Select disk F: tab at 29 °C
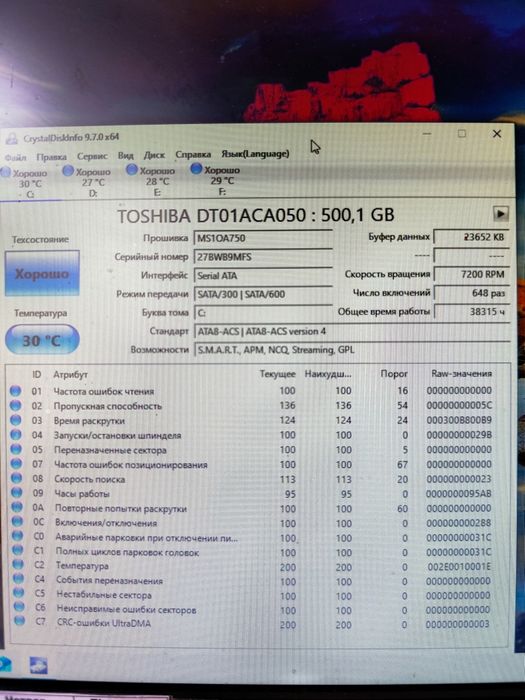 pyautogui.click(x=216, y=180)
